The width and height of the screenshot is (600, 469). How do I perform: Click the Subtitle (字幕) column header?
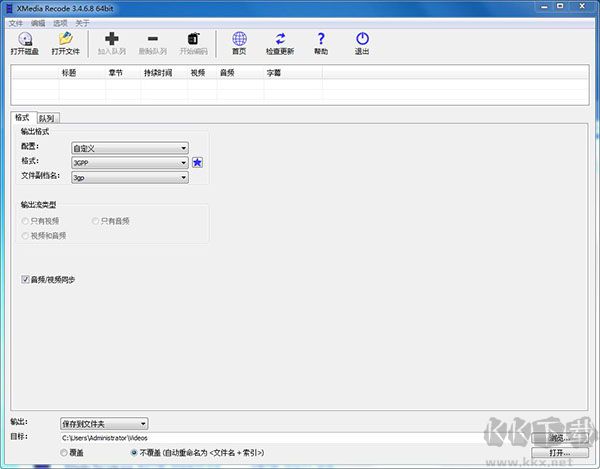click(293, 73)
